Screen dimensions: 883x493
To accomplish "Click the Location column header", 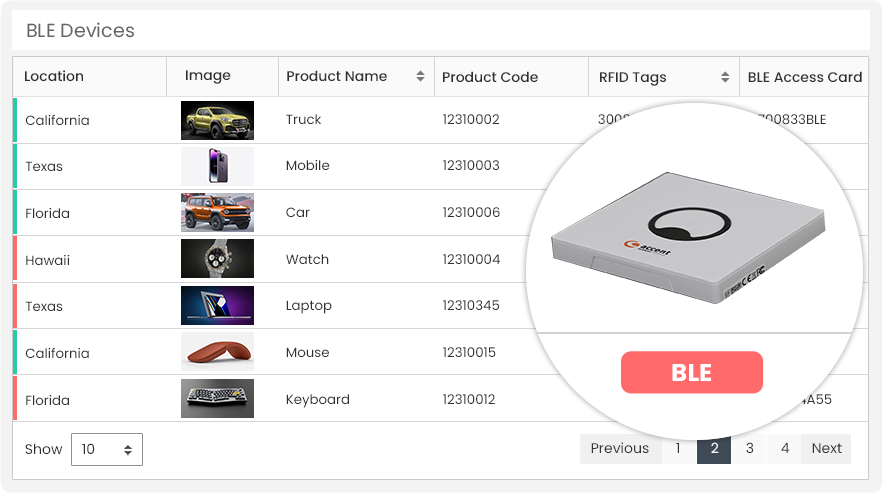I will tap(54, 77).
